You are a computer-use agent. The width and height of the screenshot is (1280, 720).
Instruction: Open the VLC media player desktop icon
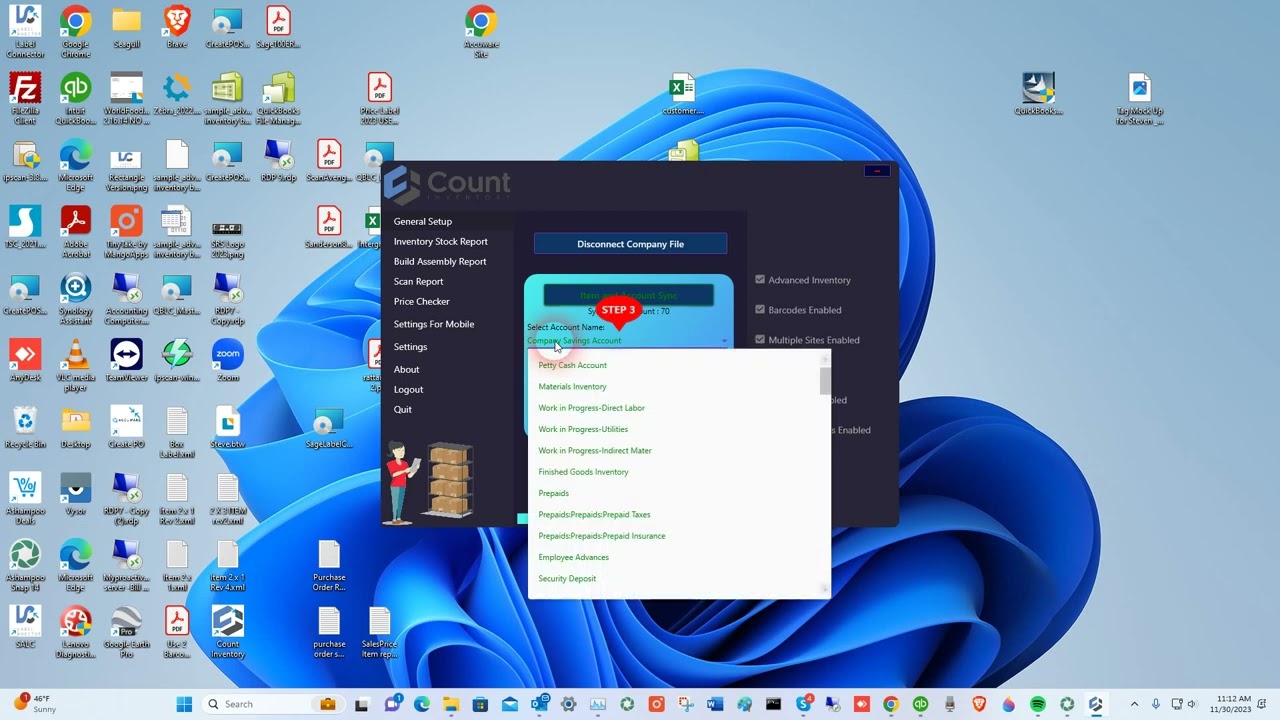(76, 365)
